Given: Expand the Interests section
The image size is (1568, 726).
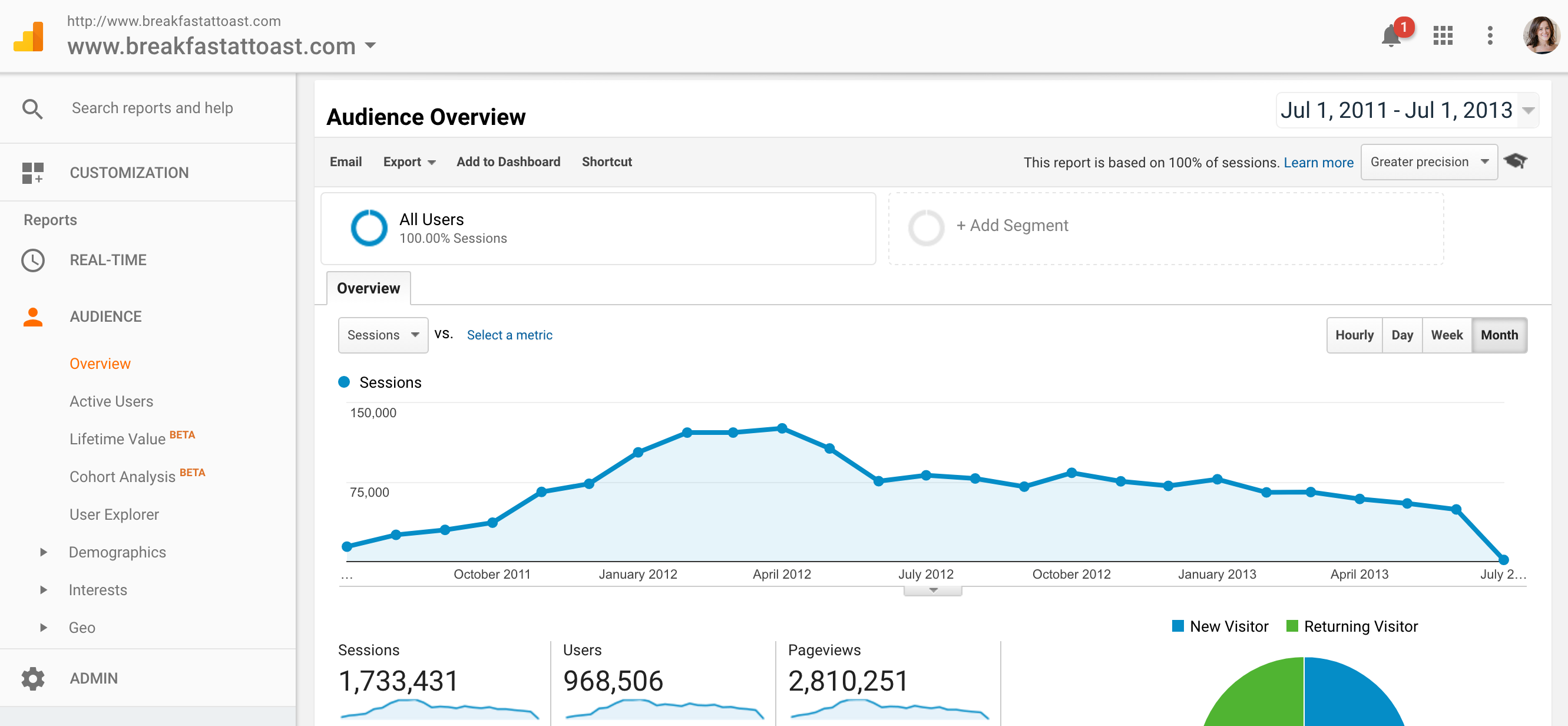Looking at the screenshot, I should click(43, 589).
